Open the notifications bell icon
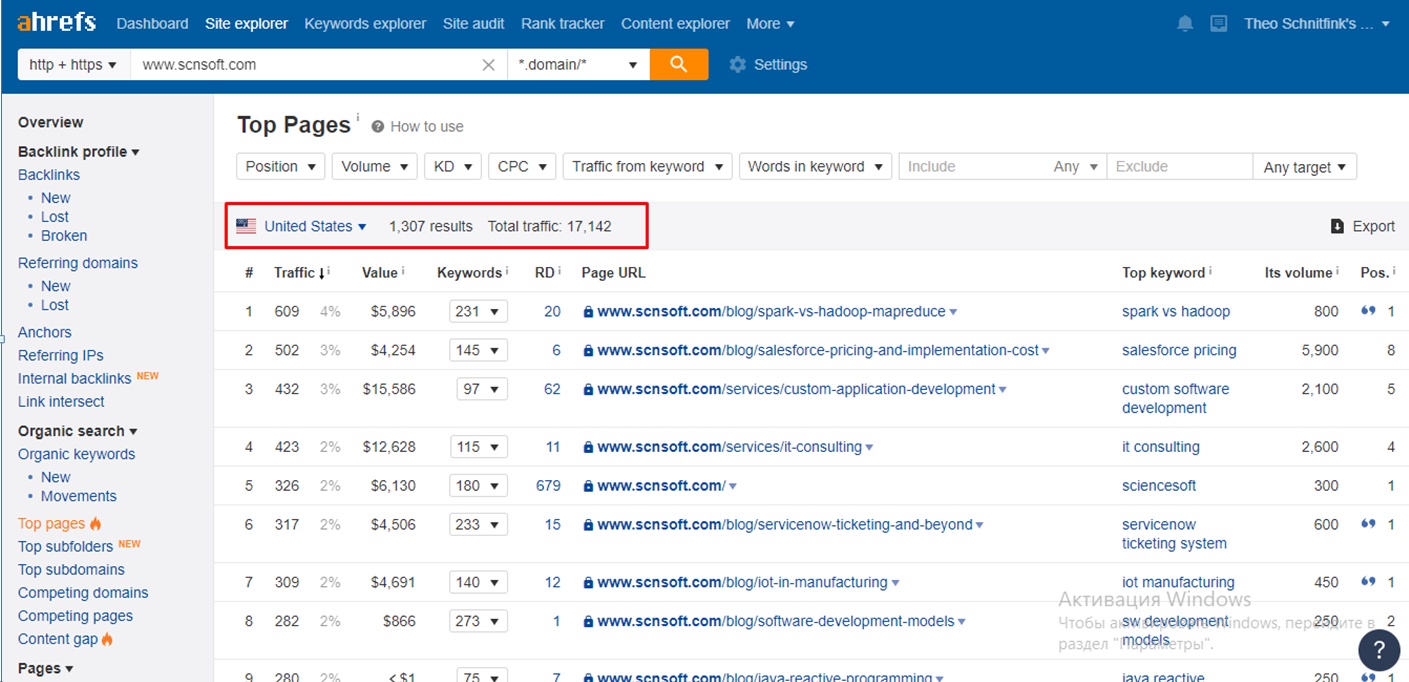This screenshot has width=1409, height=682. (1185, 23)
